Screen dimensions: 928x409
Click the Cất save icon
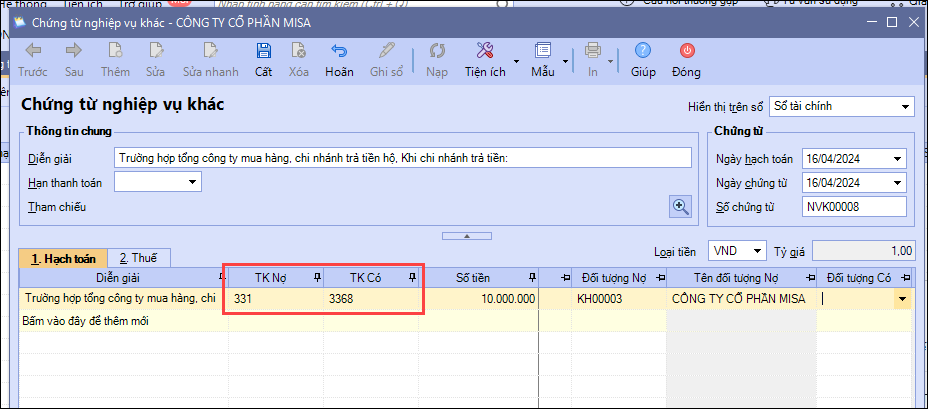263,51
